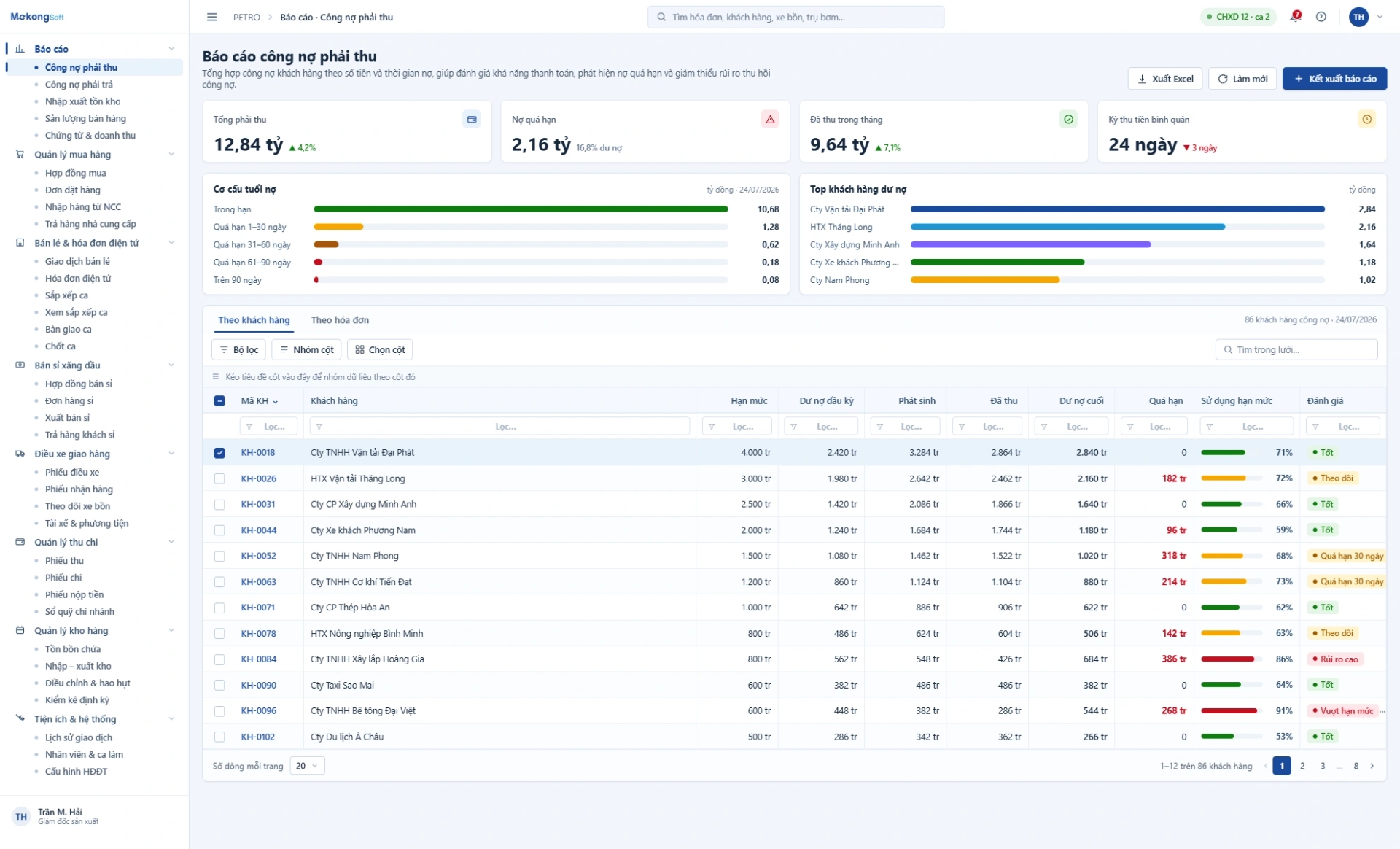Click the Làm mới refresh button
This screenshot has height=849, width=1400.
1242,79
